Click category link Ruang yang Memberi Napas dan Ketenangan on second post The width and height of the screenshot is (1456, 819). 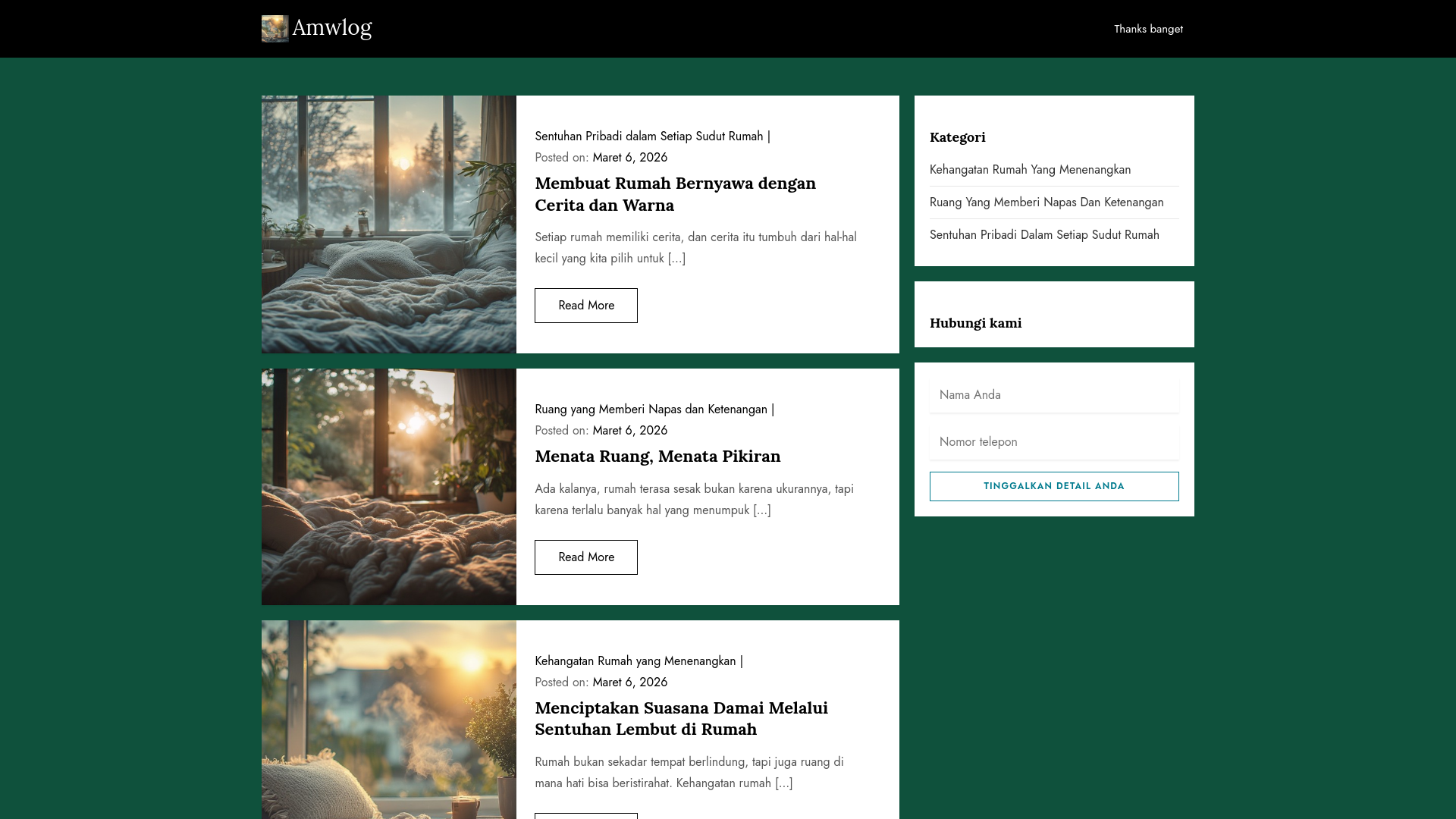pos(651,409)
